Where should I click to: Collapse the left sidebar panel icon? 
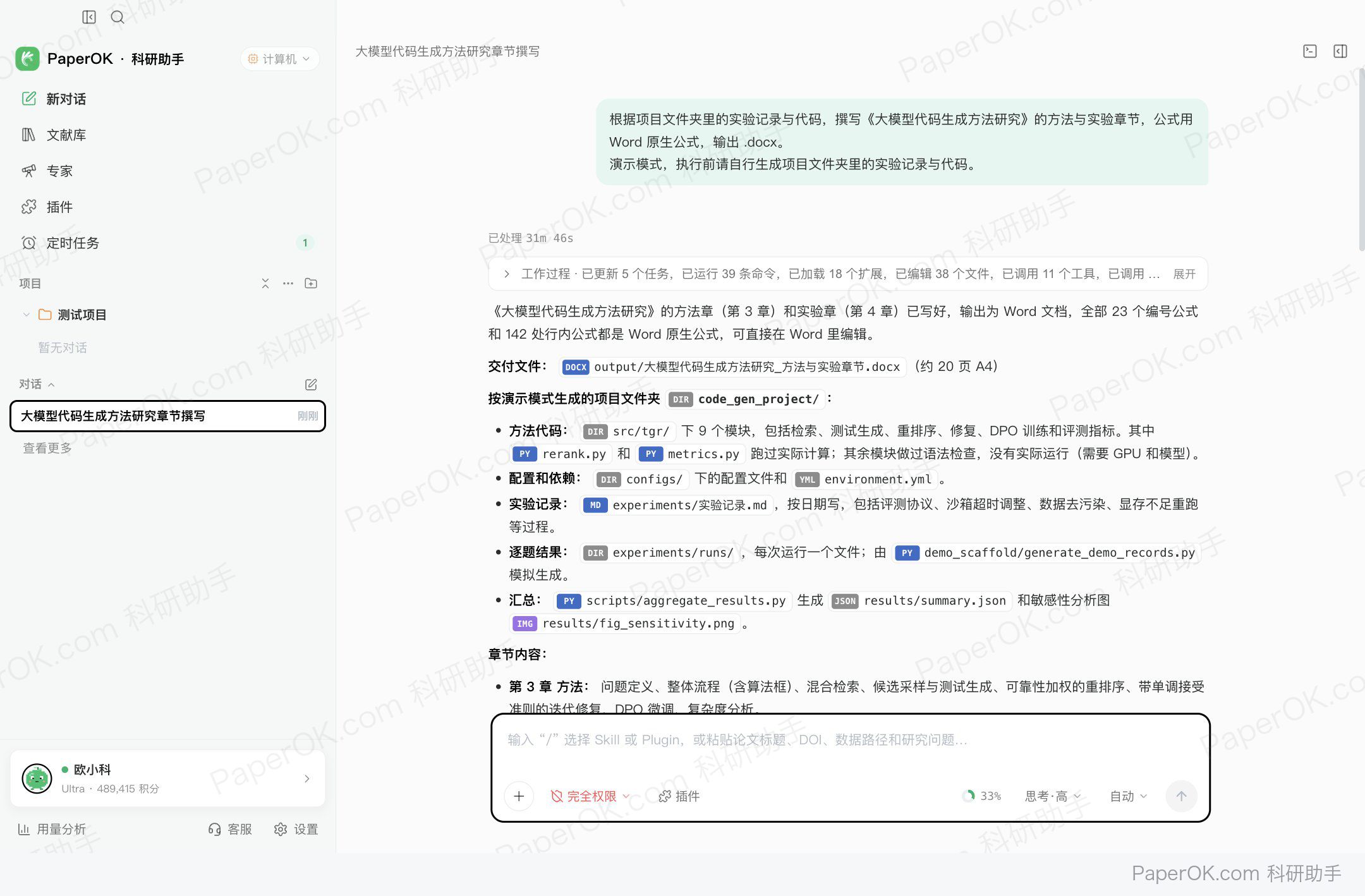point(89,17)
